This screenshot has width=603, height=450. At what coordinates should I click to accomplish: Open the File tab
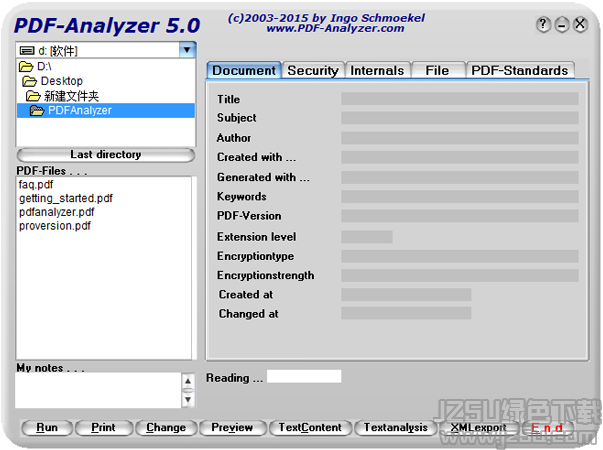438,70
